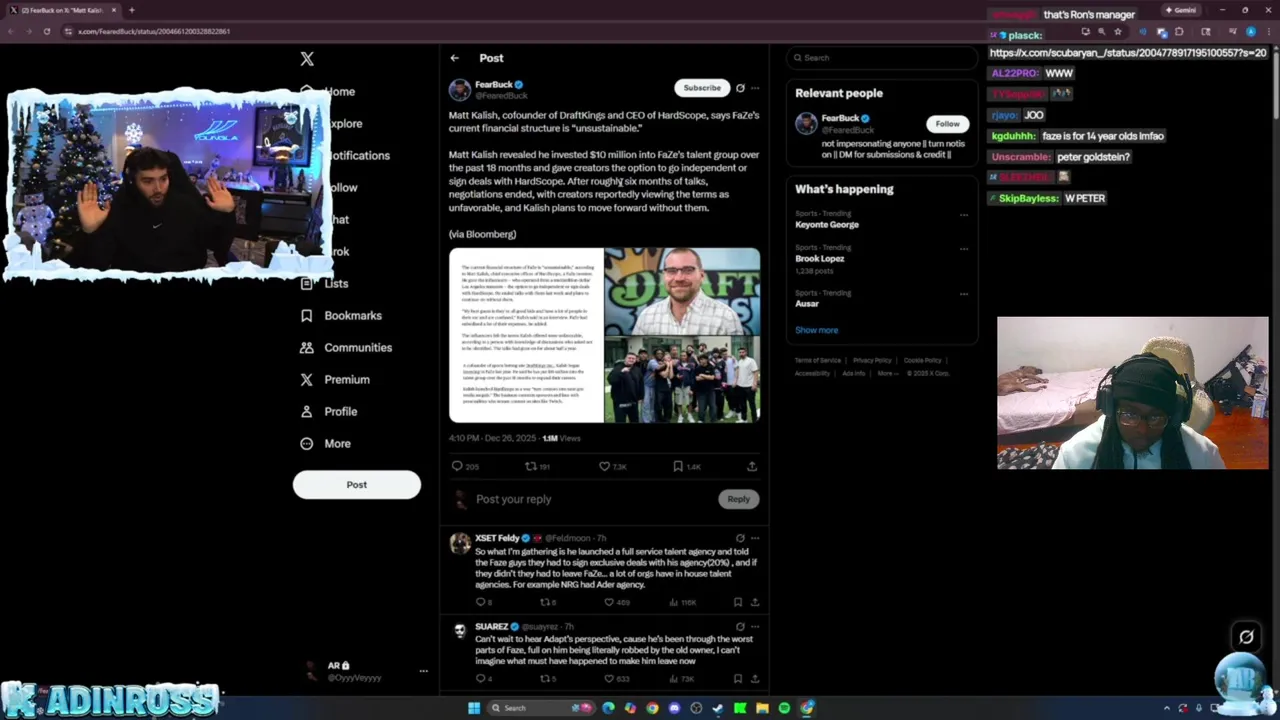Open Communities in the sidebar
The width and height of the screenshot is (1280, 720).
coord(345,347)
